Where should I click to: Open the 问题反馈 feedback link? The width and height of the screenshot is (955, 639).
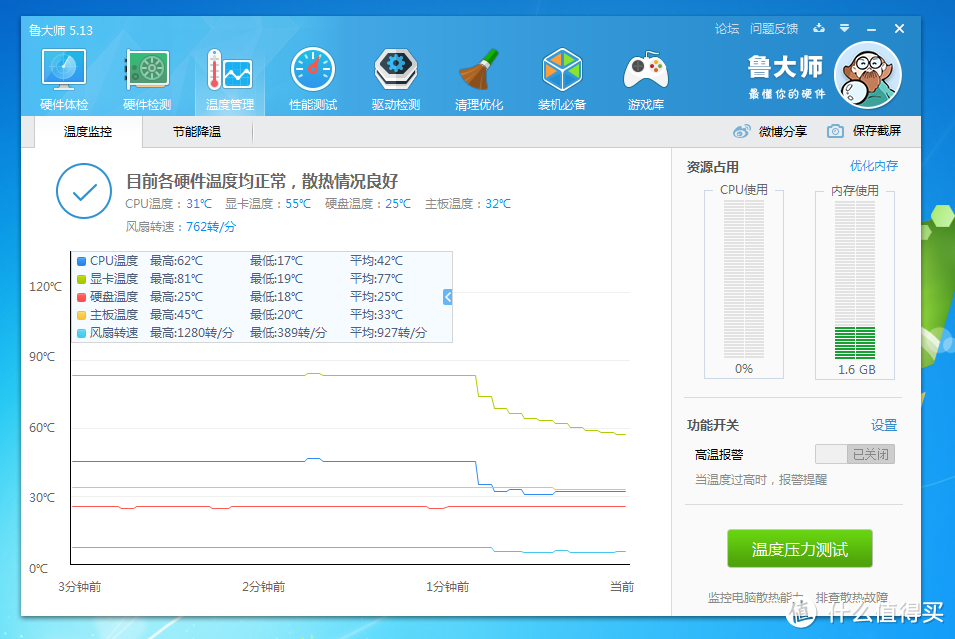tap(774, 29)
